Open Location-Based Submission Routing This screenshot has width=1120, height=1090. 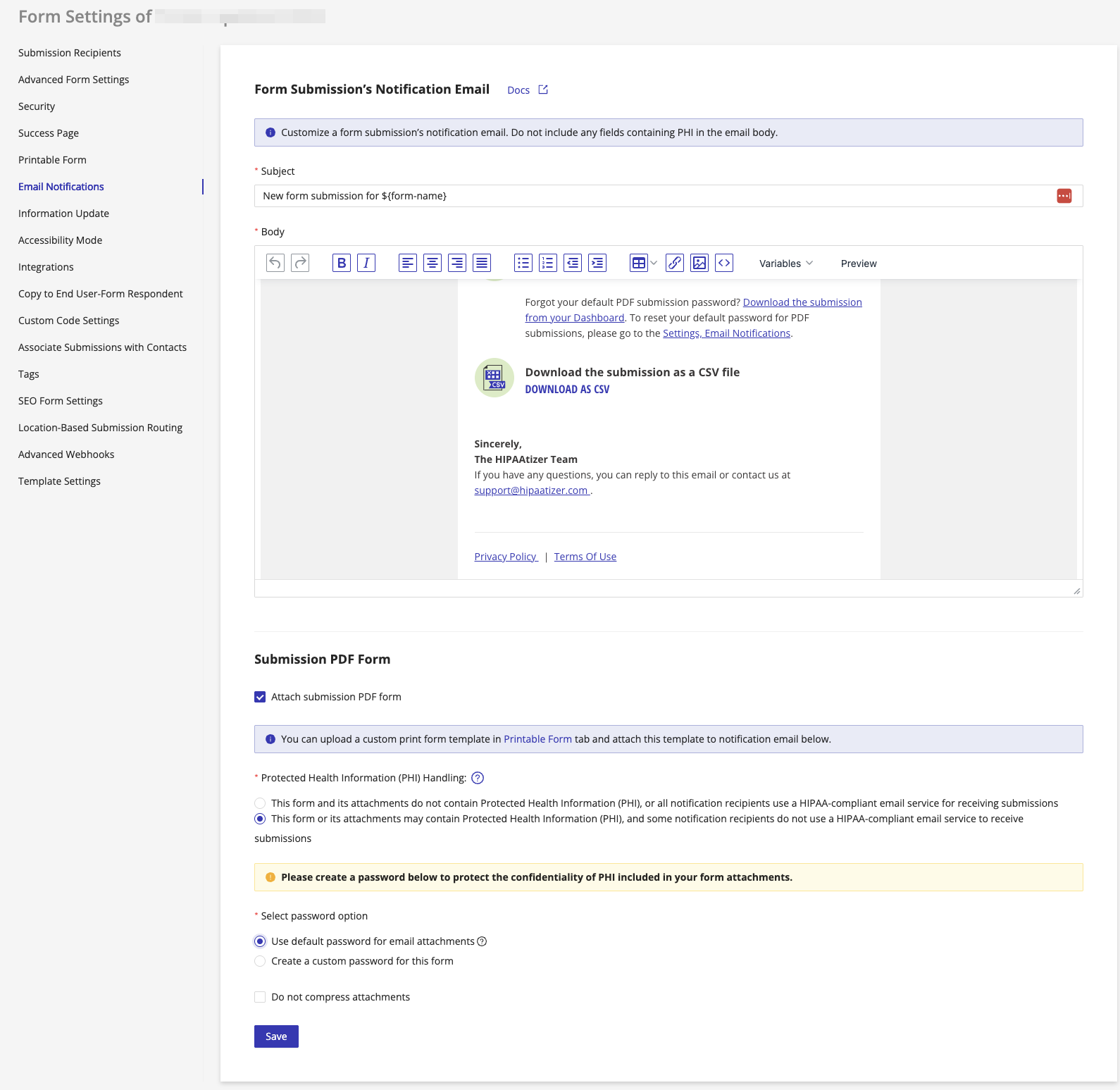tap(100, 428)
